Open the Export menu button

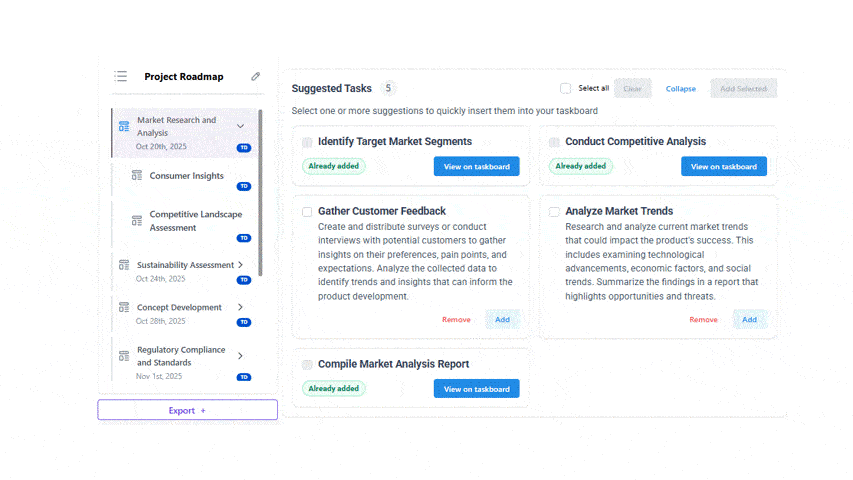pos(187,410)
